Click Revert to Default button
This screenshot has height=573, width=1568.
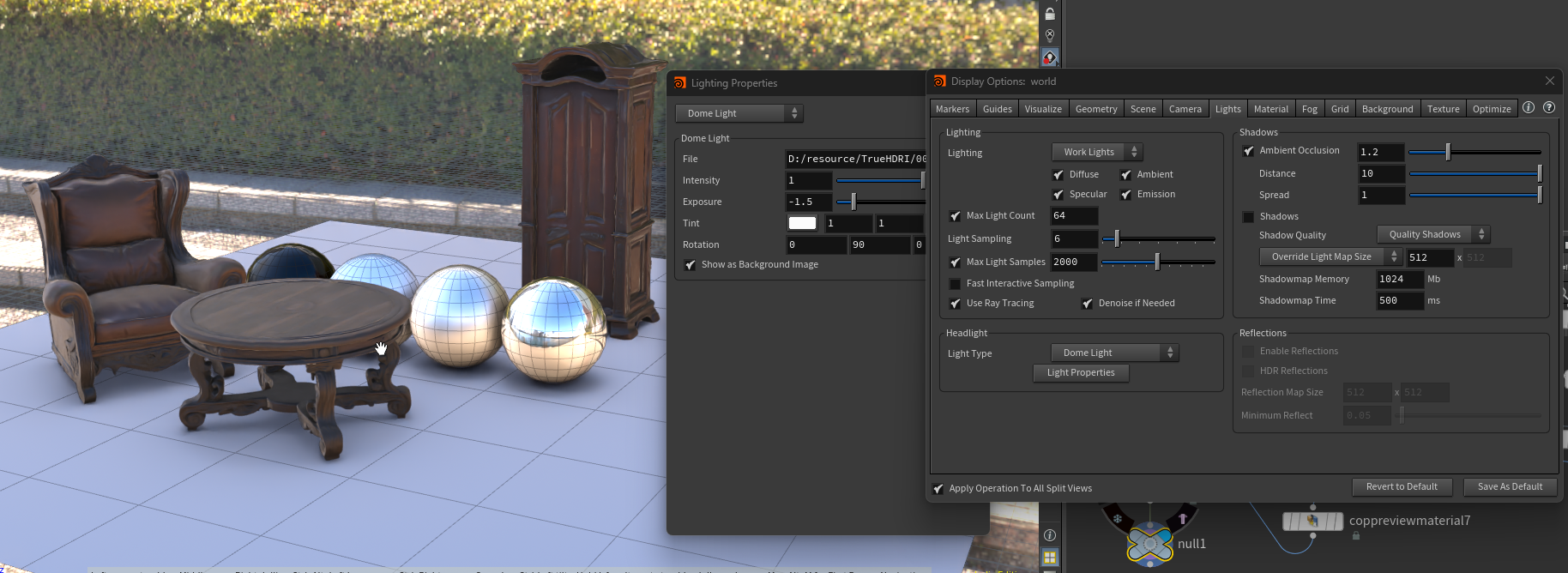[1402, 487]
